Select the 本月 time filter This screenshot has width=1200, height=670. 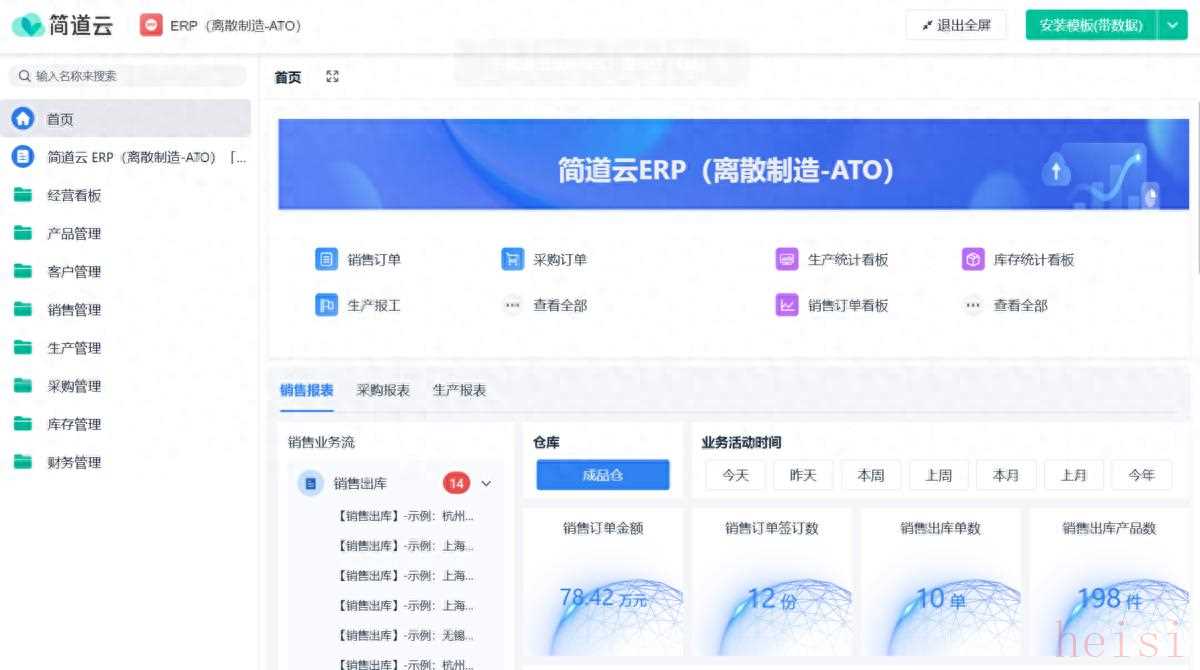coord(1005,475)
